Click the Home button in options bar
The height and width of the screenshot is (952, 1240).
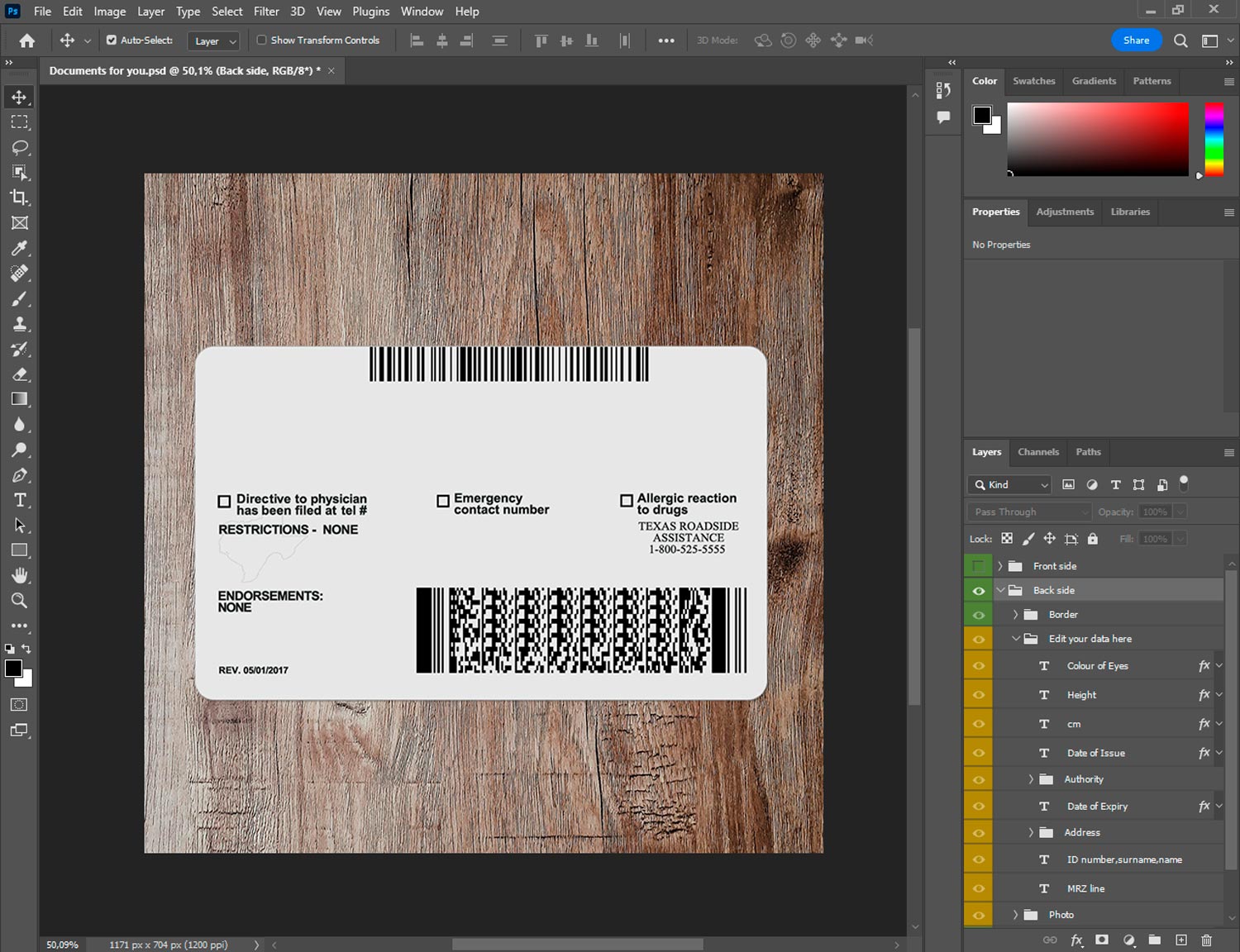coord(27,40)
